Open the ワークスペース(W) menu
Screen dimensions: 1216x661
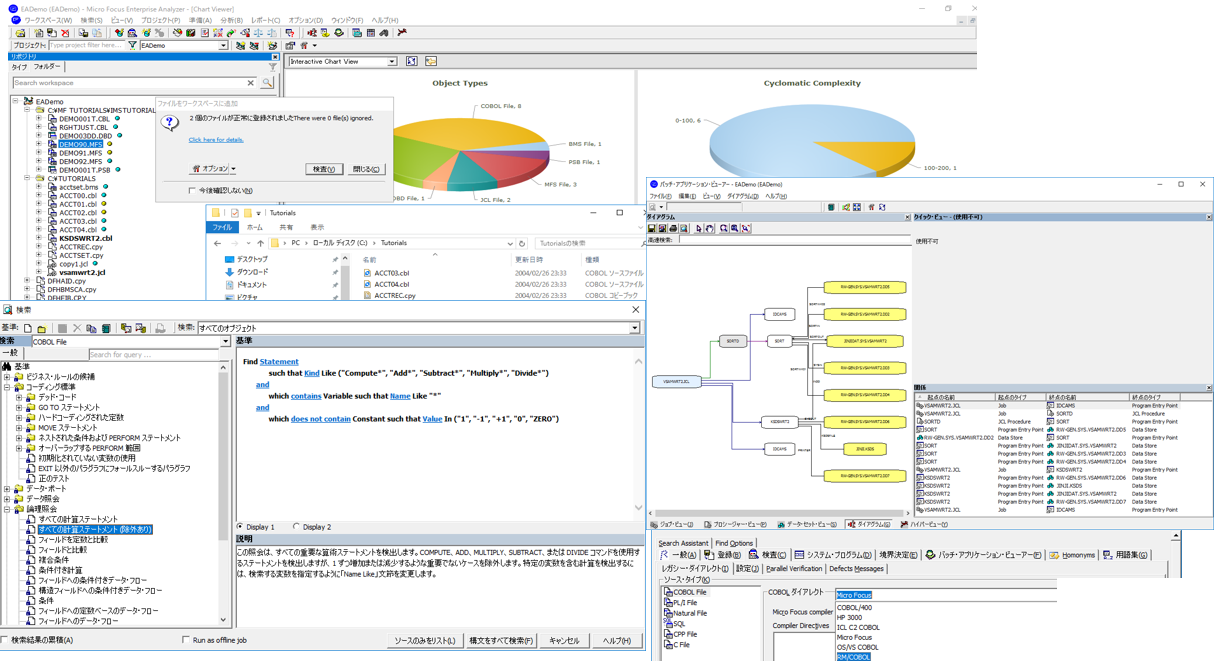(x=48, y=20)
